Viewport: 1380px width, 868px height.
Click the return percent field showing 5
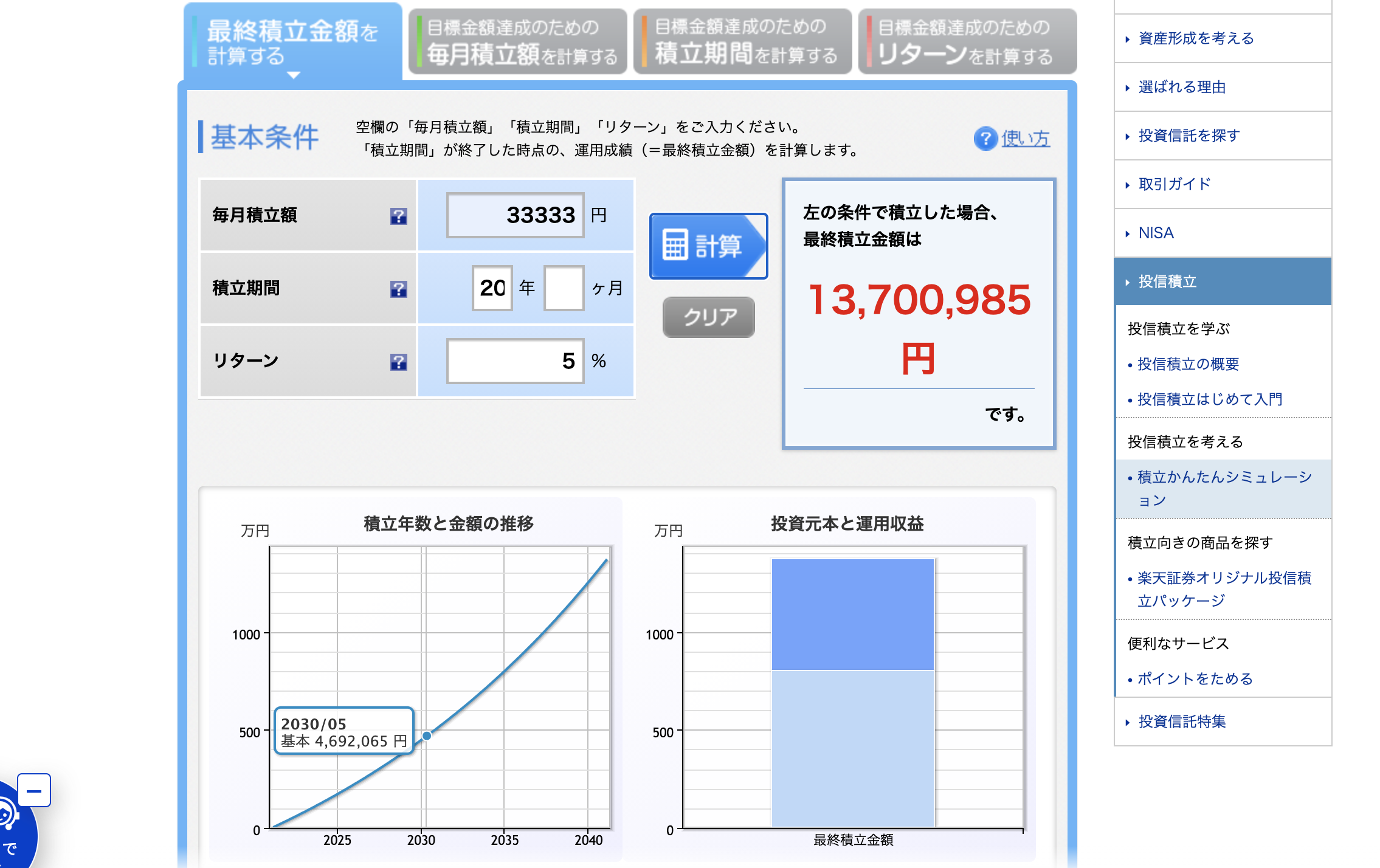point(515,361)
